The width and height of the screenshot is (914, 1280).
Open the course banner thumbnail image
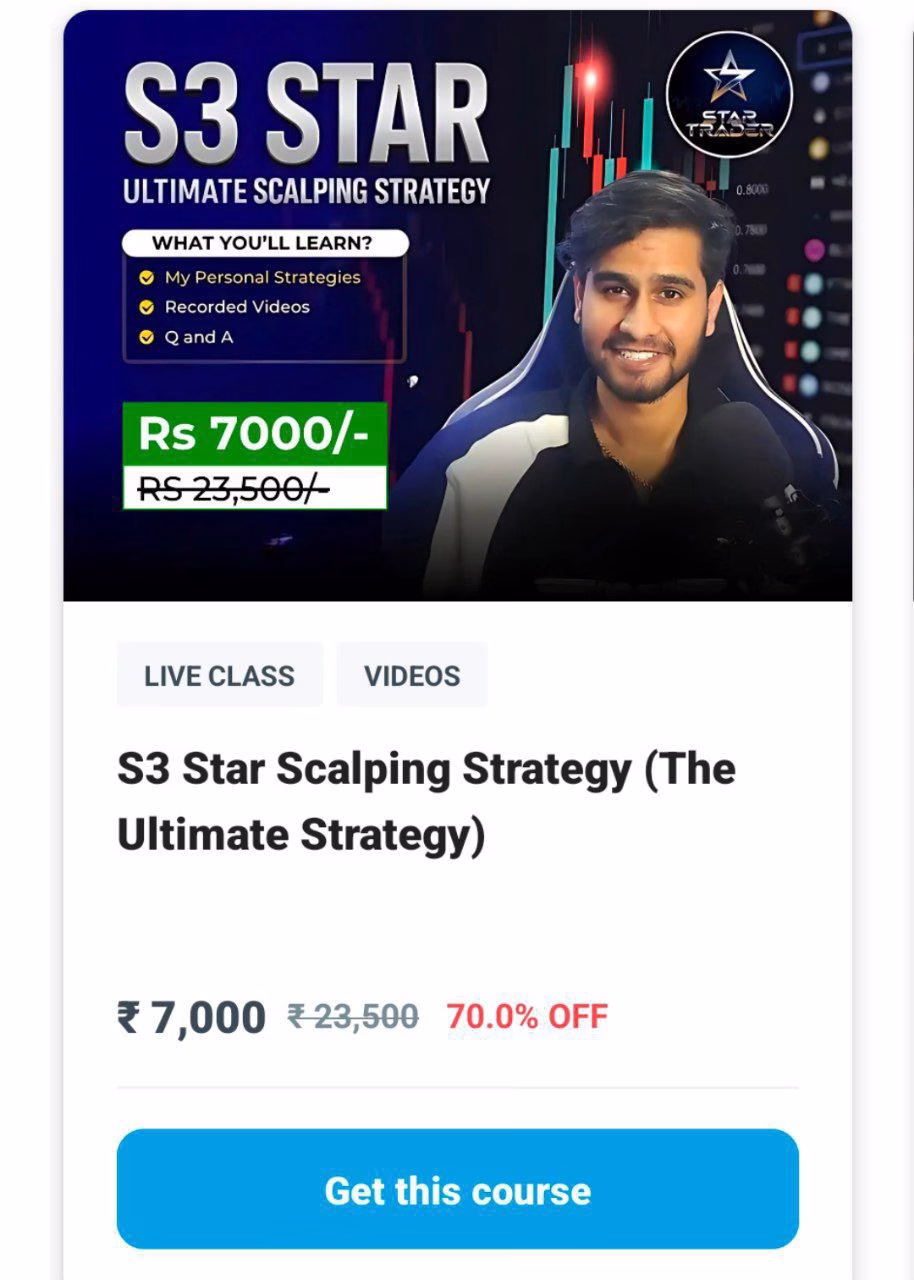[457, 305]
